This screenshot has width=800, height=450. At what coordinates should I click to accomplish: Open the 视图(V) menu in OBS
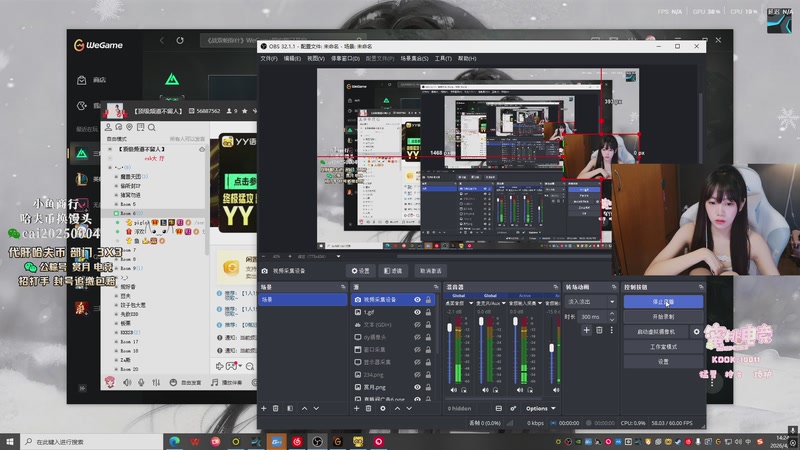pyautogui.click(x=316, y=58)
